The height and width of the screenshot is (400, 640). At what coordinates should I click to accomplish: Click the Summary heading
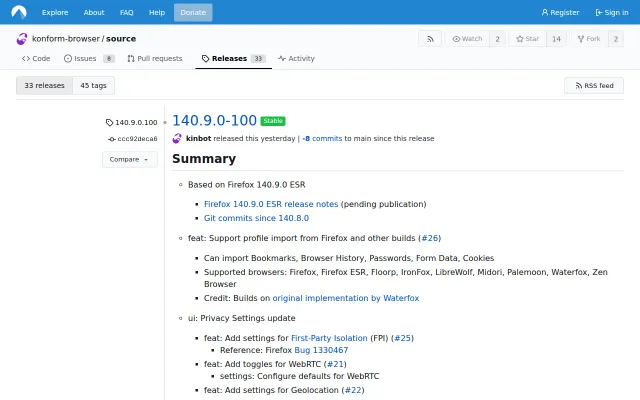click(x=204, y=158)
